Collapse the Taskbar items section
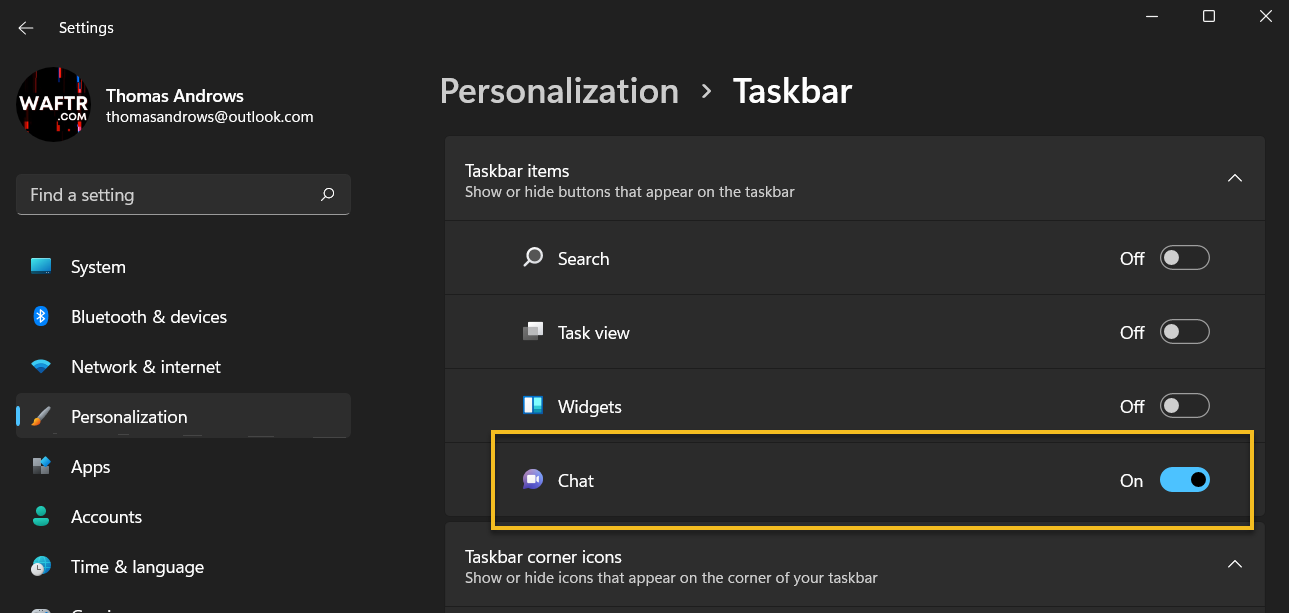 tap(1234, 178)
